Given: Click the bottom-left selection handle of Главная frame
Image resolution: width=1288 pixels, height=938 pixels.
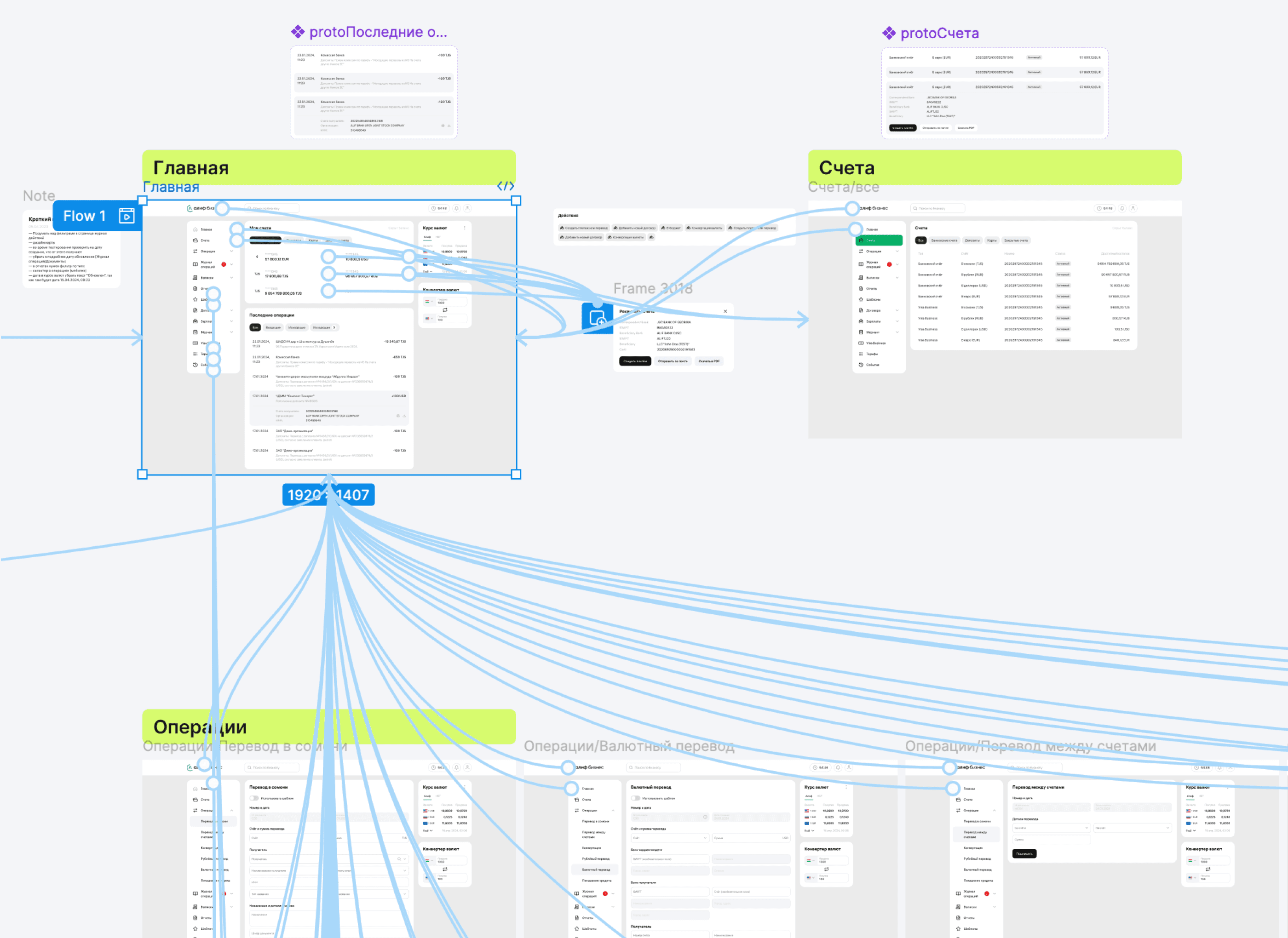Looking at the screenshot, I should [x=143, y=474].
